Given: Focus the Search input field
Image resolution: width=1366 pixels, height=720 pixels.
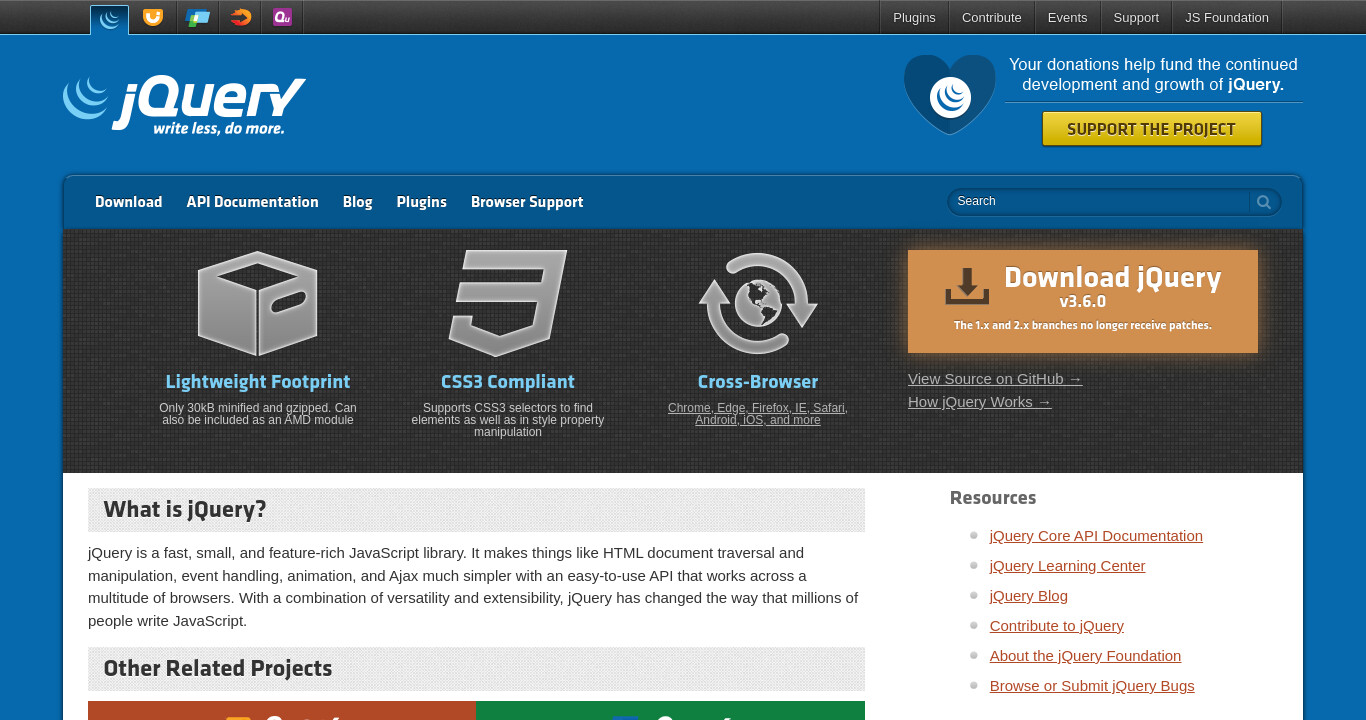Looking at the screenshot, I should pos(1100,202).
